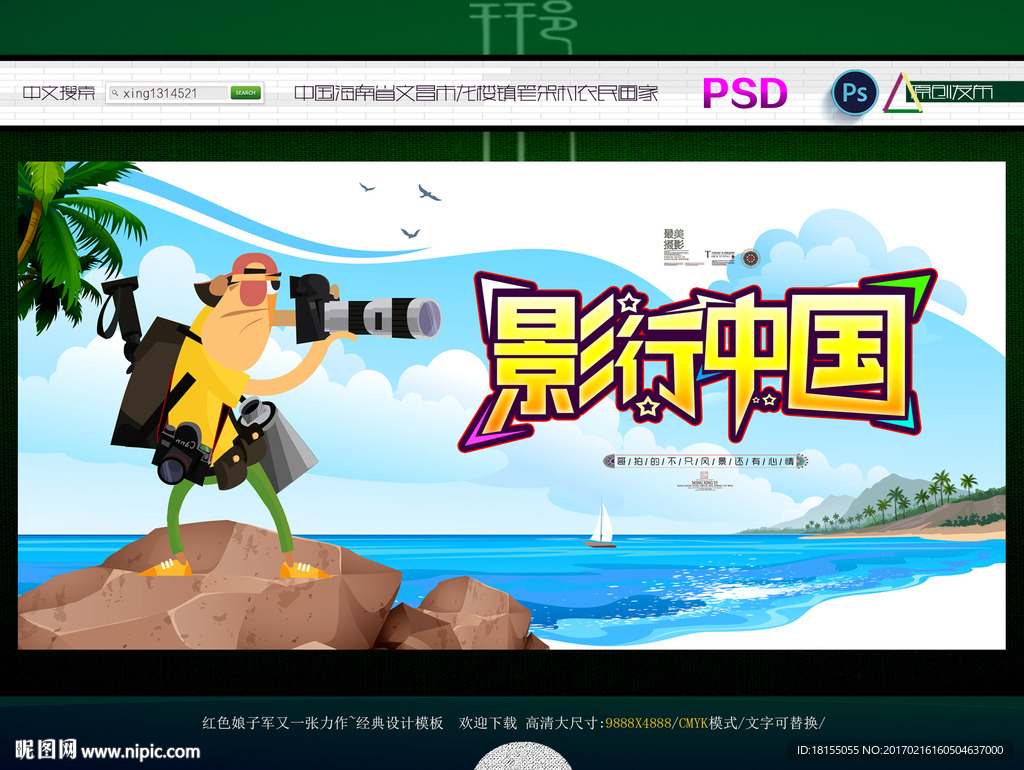Click the green SEARCH button
The image size is (1024, 770).
[x=246, y=93]
